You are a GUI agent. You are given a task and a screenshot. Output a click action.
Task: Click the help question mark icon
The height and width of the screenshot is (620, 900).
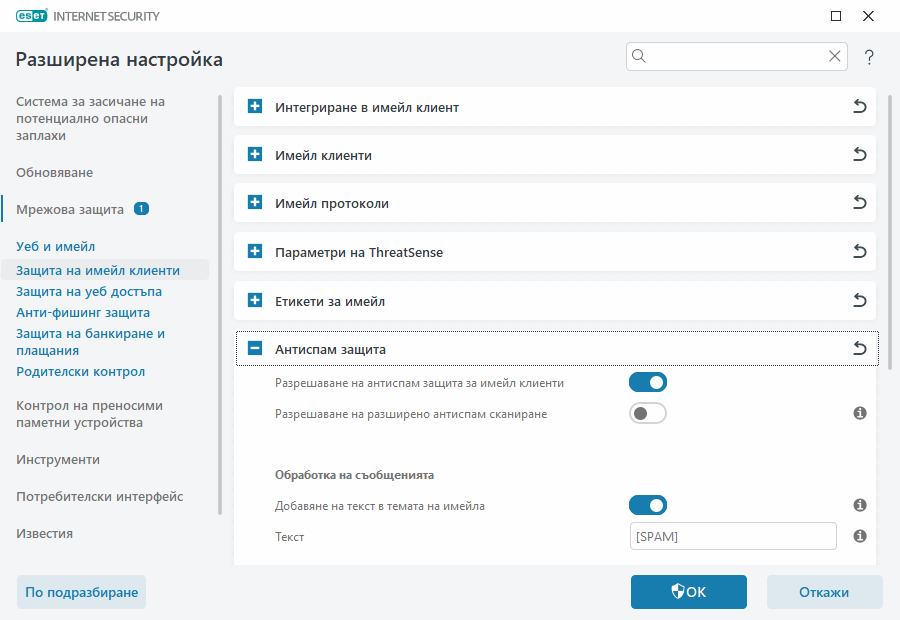pos(869,57)
